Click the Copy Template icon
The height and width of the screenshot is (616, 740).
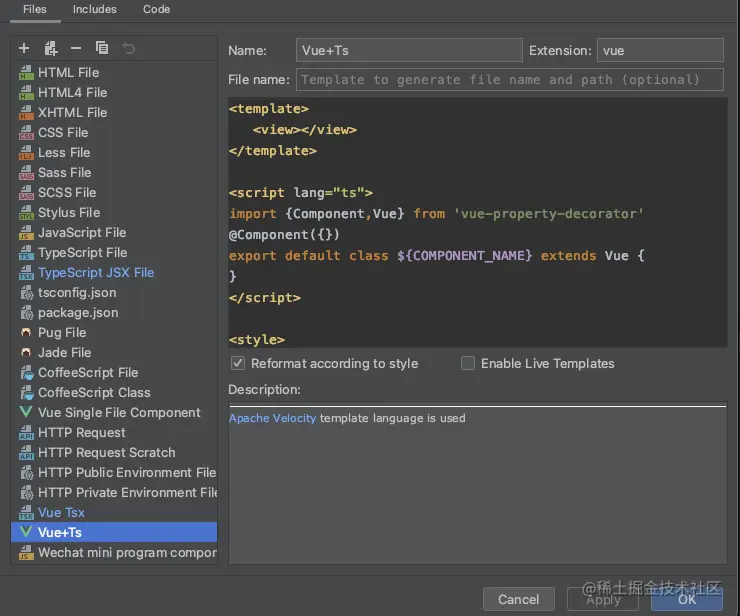pyautogui.click(x=102, y=48)
